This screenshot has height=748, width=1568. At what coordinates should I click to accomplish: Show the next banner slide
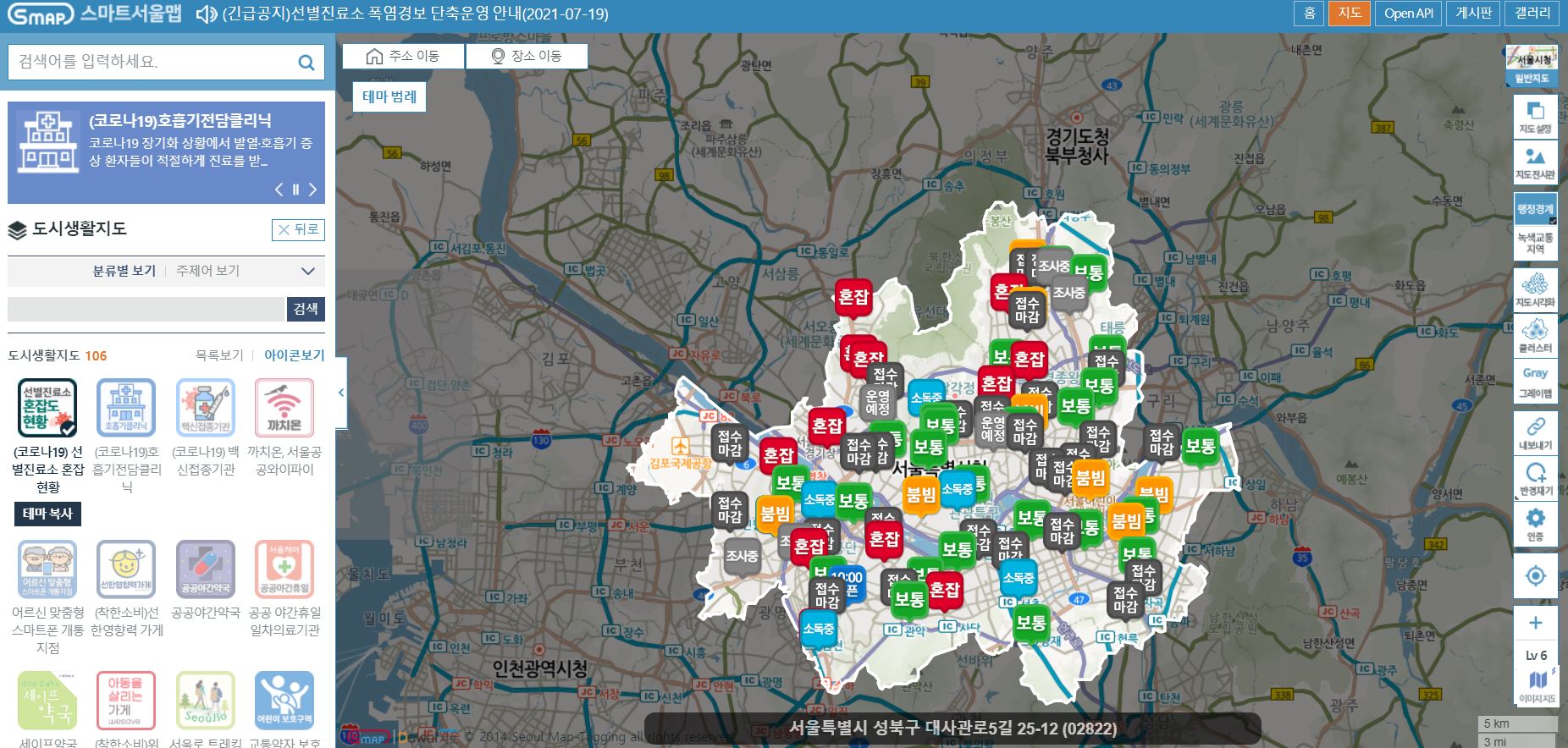312,190
